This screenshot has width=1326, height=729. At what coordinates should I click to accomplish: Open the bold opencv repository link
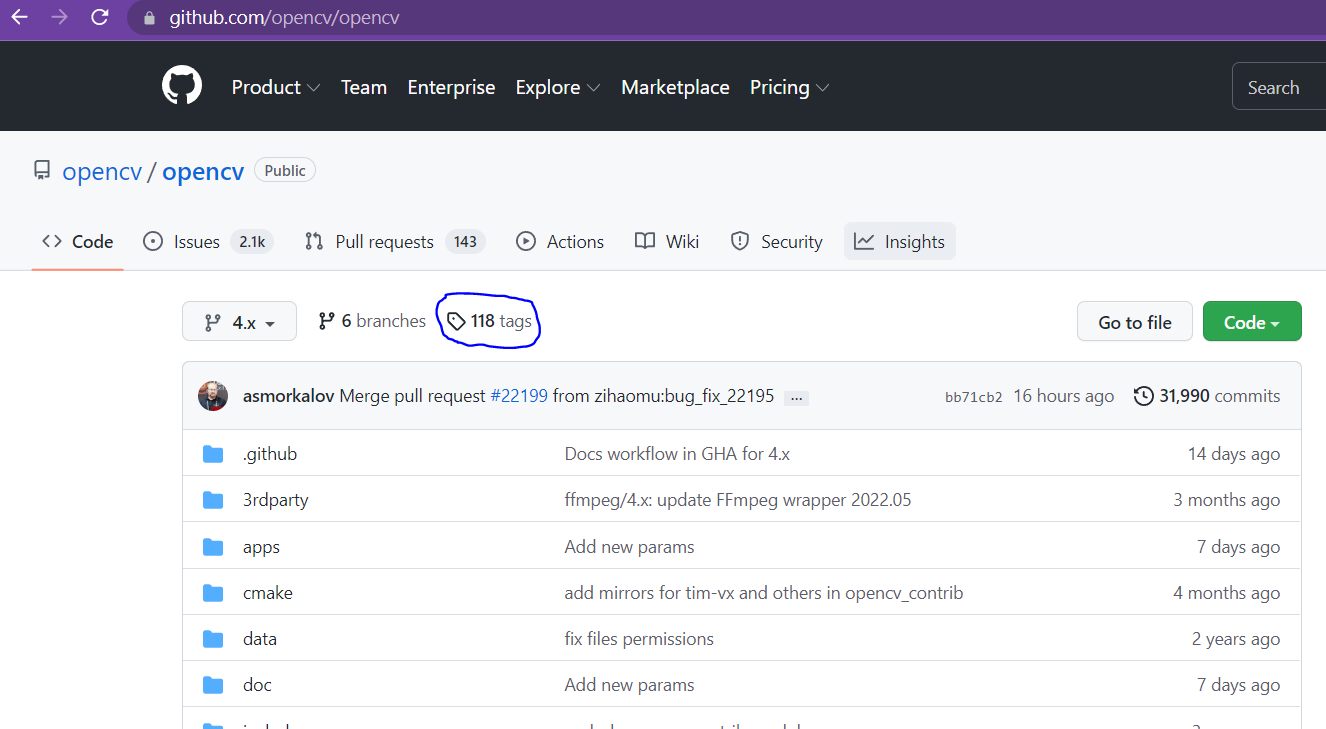(x=203, y=171)
